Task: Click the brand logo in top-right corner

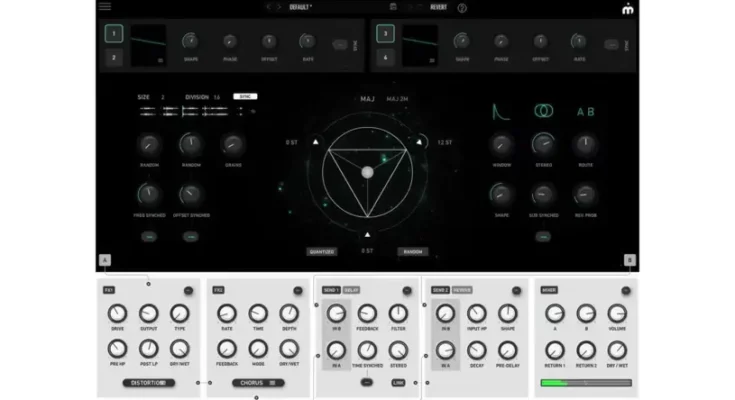Action: [627, 8]
